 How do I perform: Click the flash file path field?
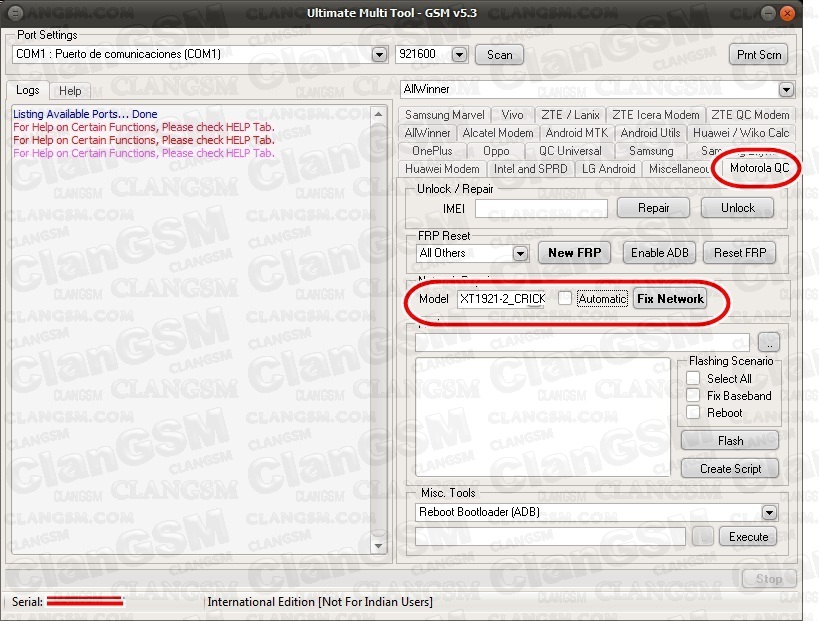click(582, 343)
